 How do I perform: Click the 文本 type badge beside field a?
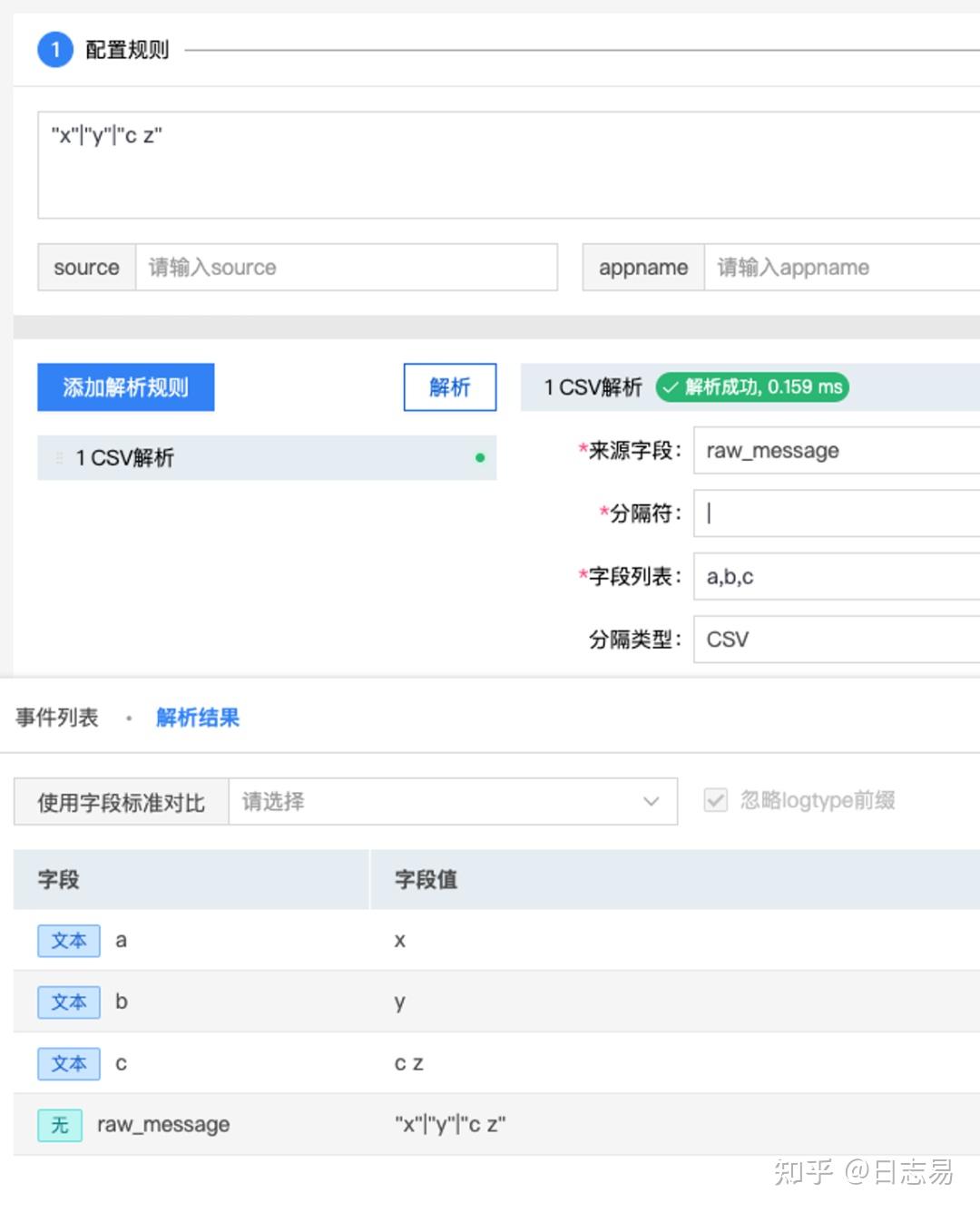click(x=68, y=941)
